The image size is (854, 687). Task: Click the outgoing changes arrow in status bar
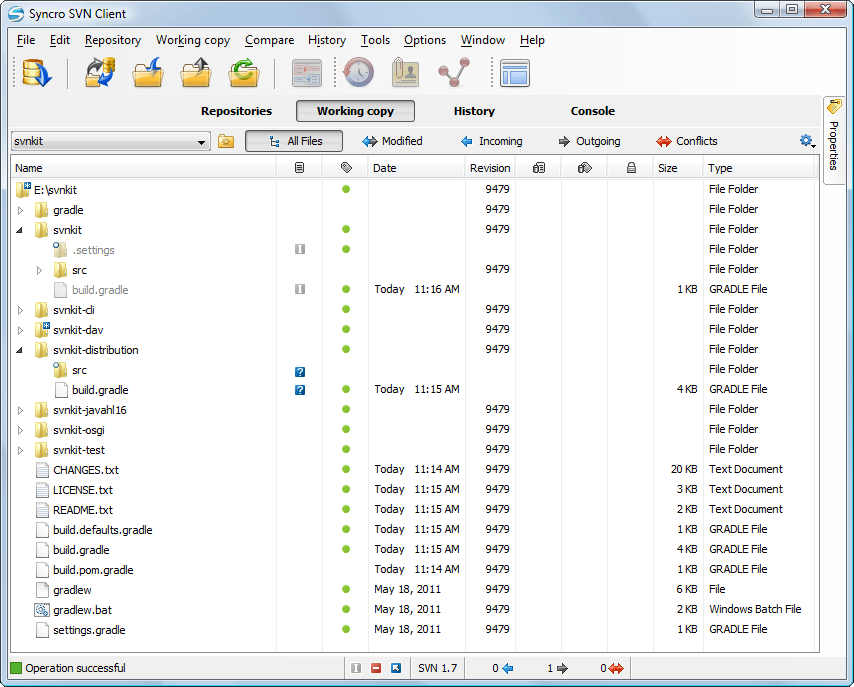click(562, 668)
